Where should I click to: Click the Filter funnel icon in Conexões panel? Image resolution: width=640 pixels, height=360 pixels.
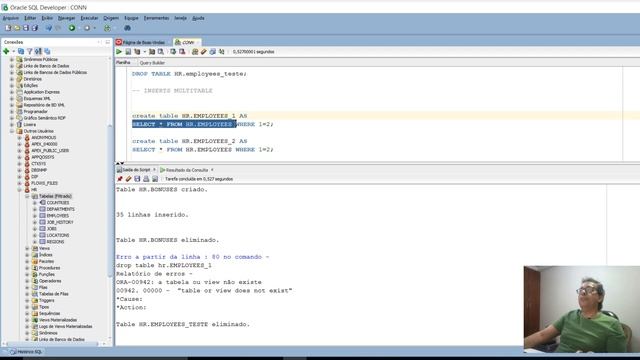(x=29, y=51)
